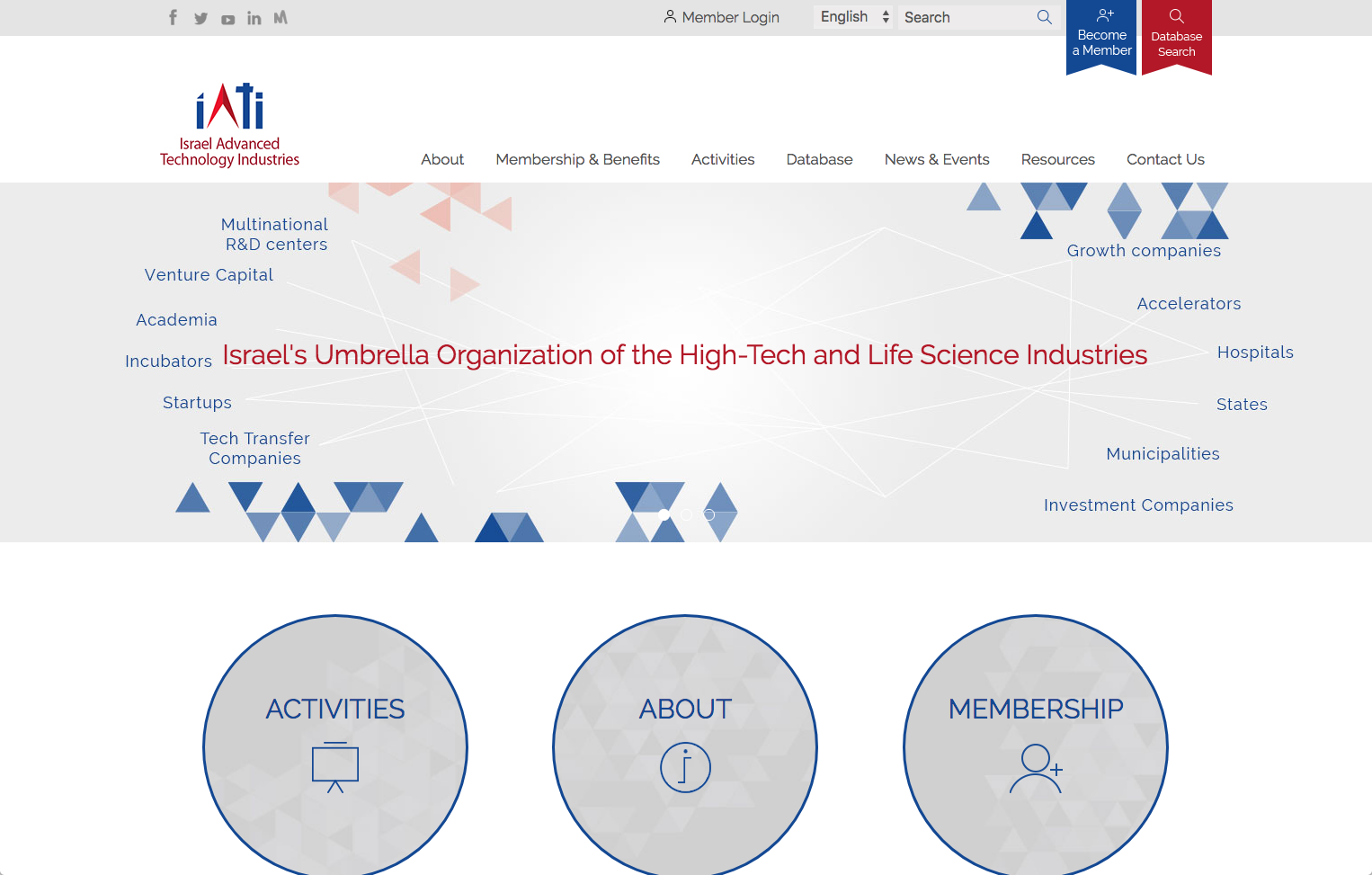Screen dimensions: 1372x875
Task: Select the second carousel slide dot
Action: click(x=687, y=514)
